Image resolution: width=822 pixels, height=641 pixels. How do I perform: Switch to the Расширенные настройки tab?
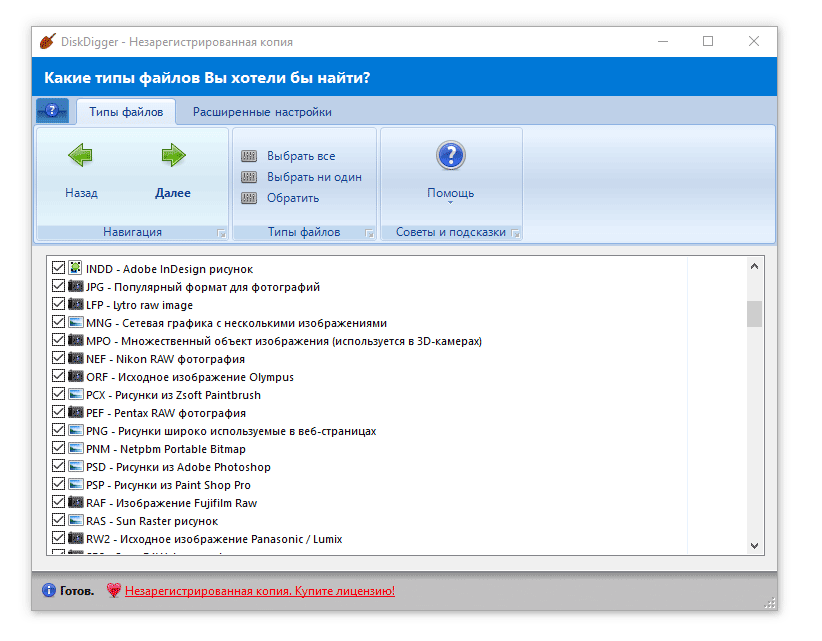(262, 112)
